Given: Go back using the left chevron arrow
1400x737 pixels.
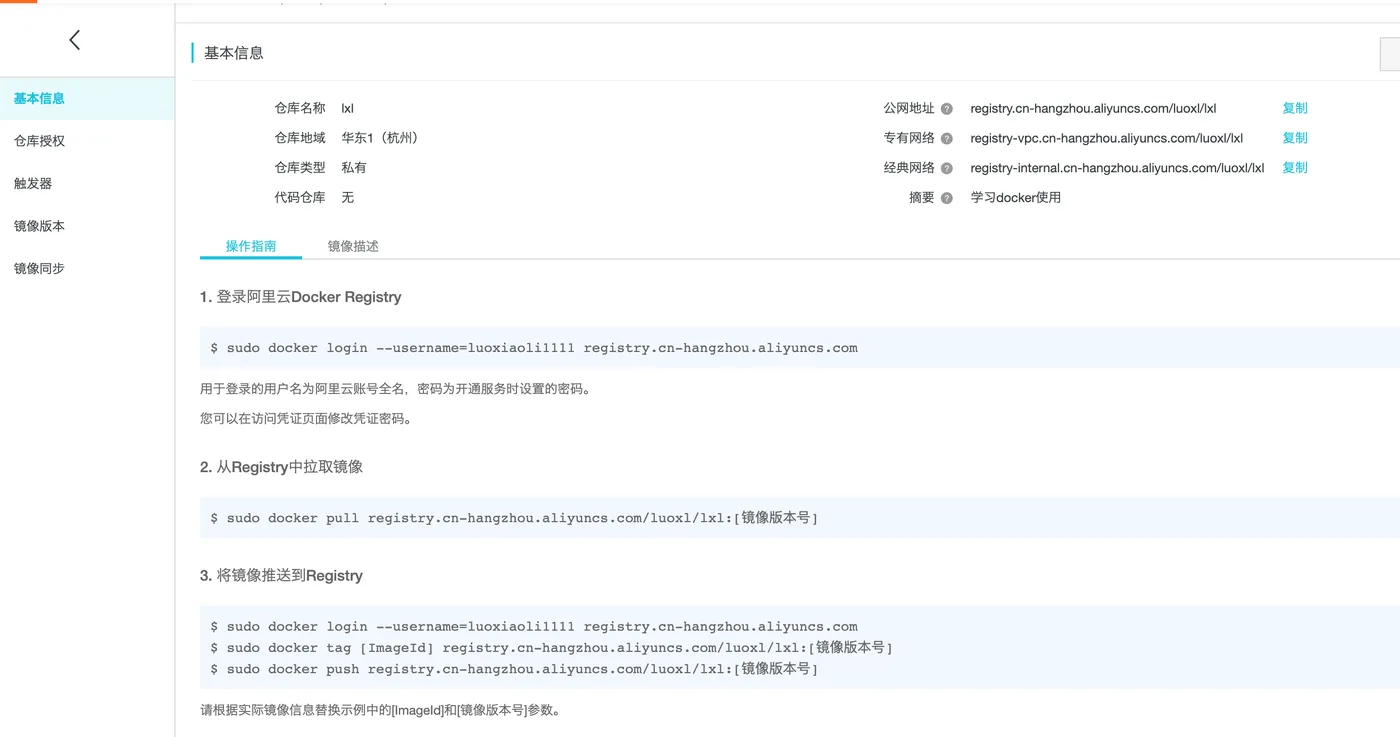Looking at the screenshot, I should tap(75, 40).
